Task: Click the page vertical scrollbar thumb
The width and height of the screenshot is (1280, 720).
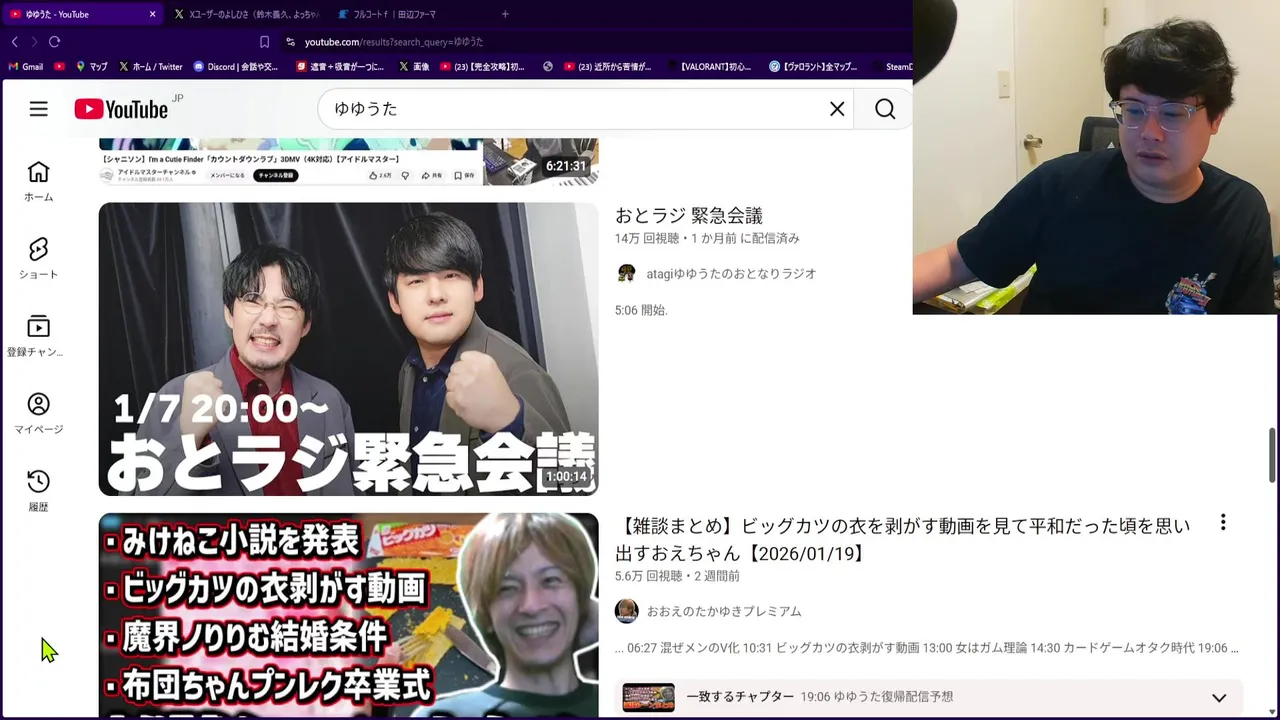Action: point(1273,454)
